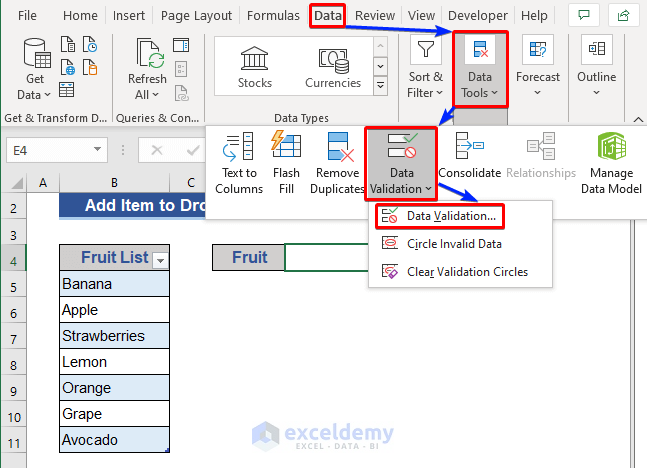Viewport: 647px width, 468px height.
Task: Select the Orange cell
Action: [114, 388]
